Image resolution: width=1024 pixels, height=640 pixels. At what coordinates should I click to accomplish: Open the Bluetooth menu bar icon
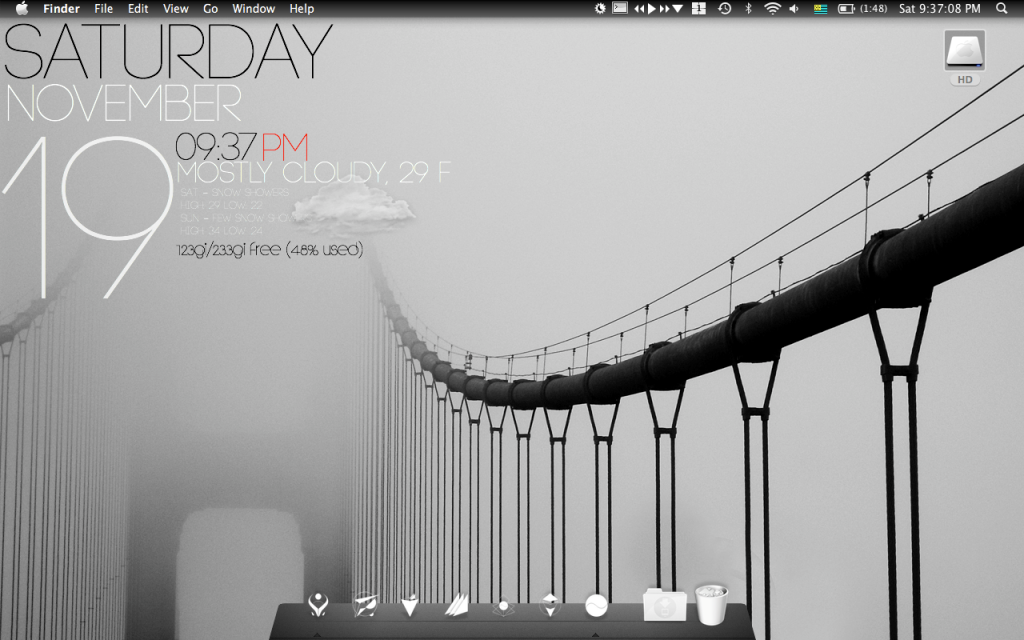[x=748, y=9]
